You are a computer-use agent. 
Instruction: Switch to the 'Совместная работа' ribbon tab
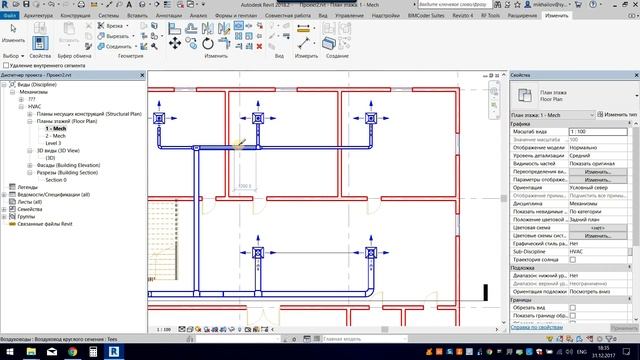pyautogui.click(x=288, y=16)
